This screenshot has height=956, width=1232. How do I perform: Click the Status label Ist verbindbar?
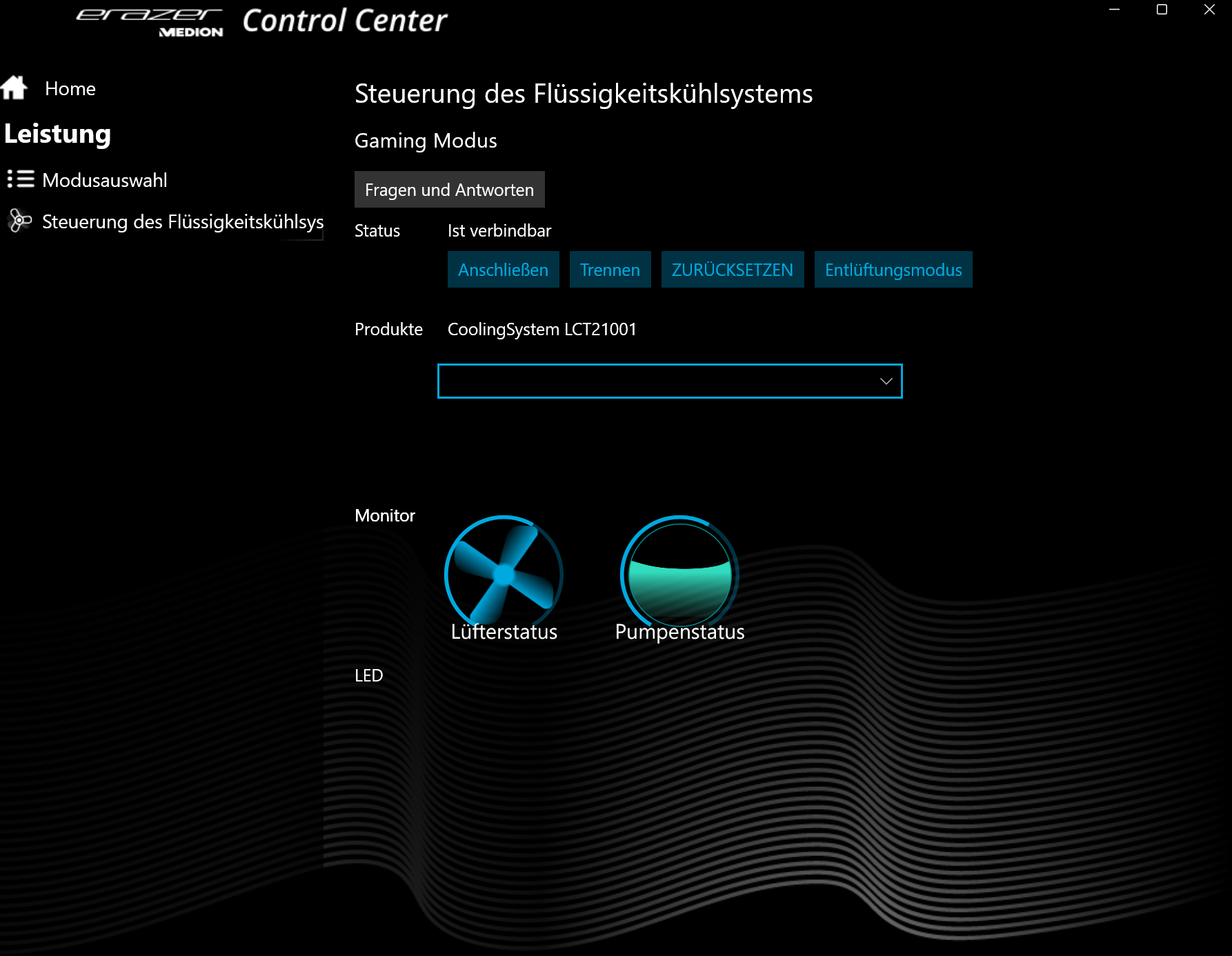(498, 230)
